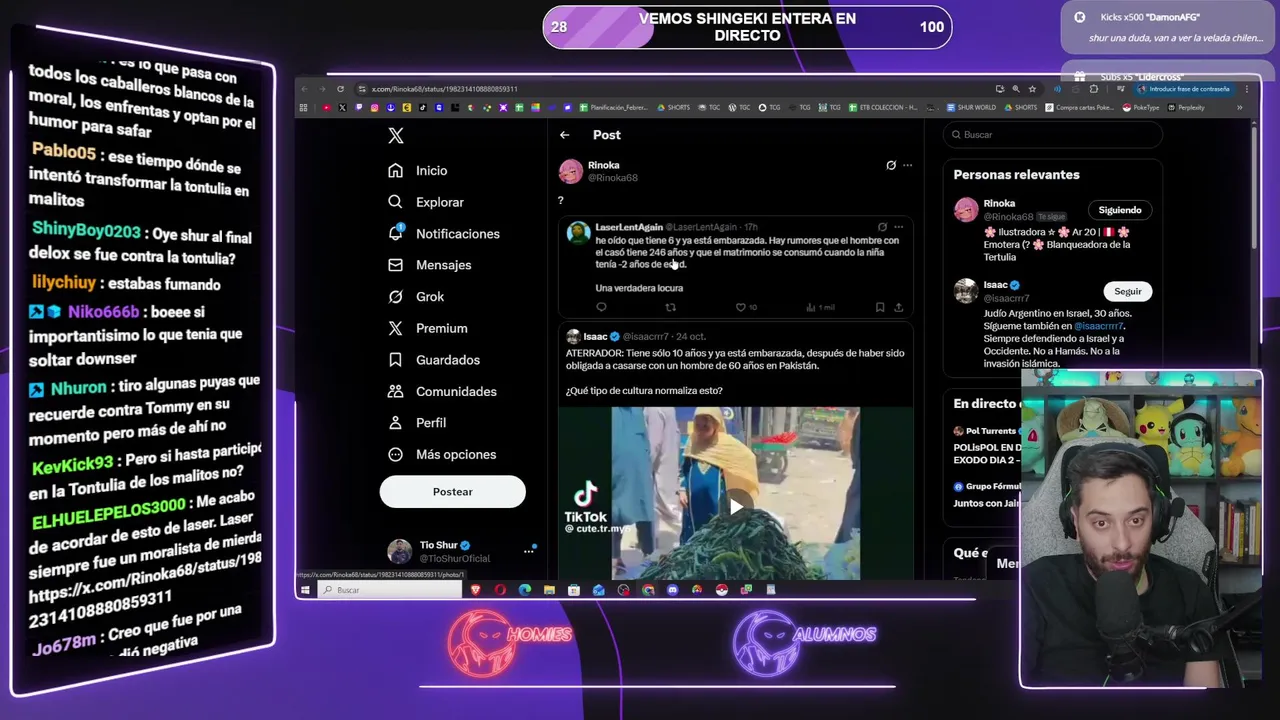Open the @isaacrrr7 link in Isaac's bio
The image size is (1280, 720).
tap(1099, 326)
